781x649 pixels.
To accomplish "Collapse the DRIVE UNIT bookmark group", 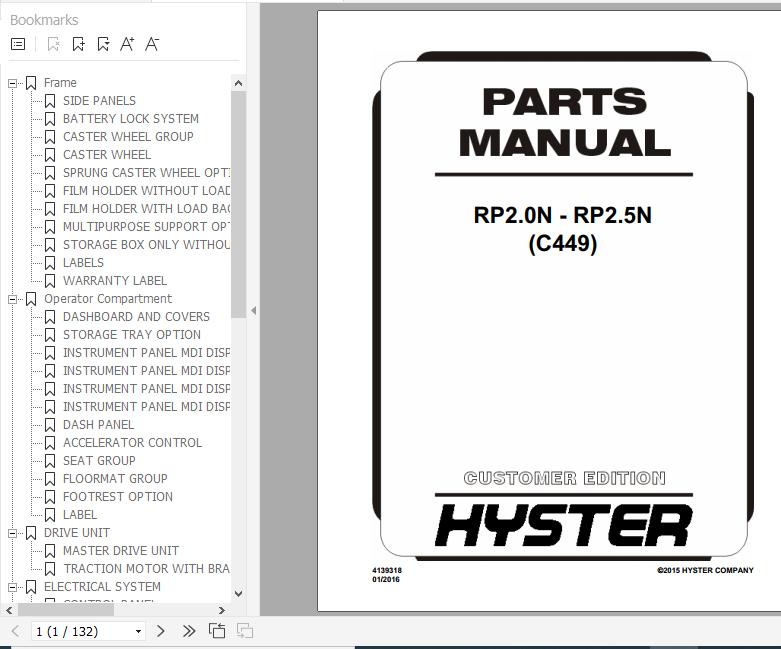I will click(12, 533).
